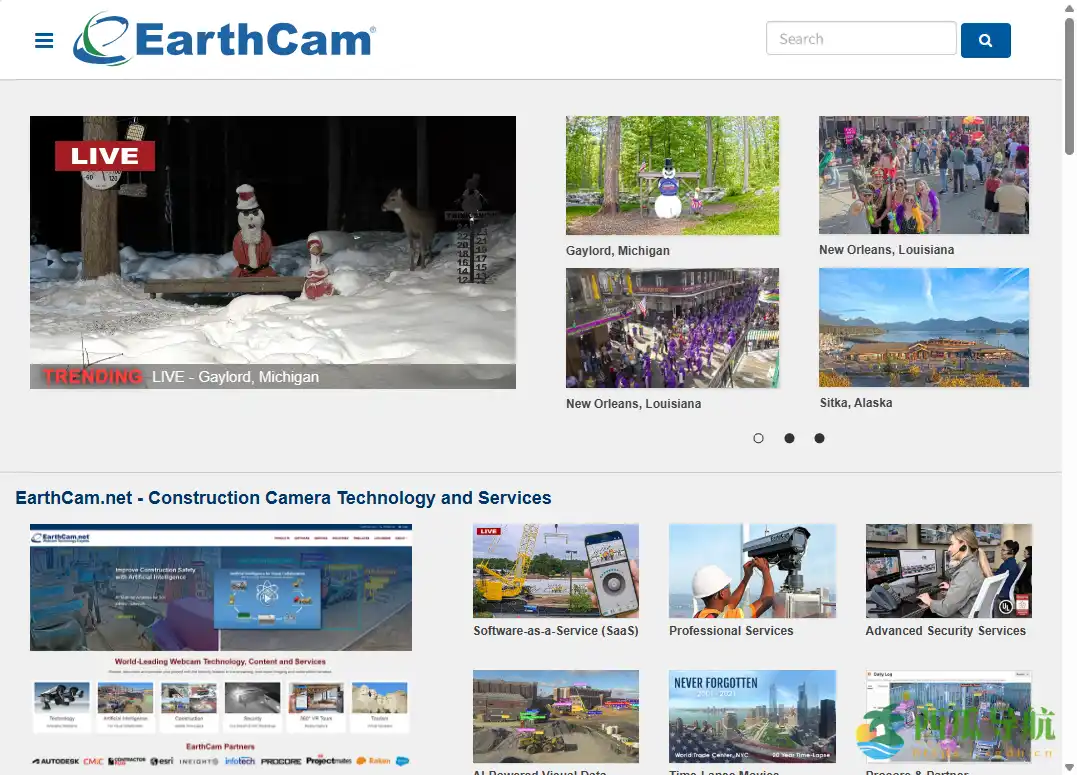This screenshot has height=775, width=1077.
Task: Click the trending LIVE Gaylord video player
Action: click(x=273, y=251)
